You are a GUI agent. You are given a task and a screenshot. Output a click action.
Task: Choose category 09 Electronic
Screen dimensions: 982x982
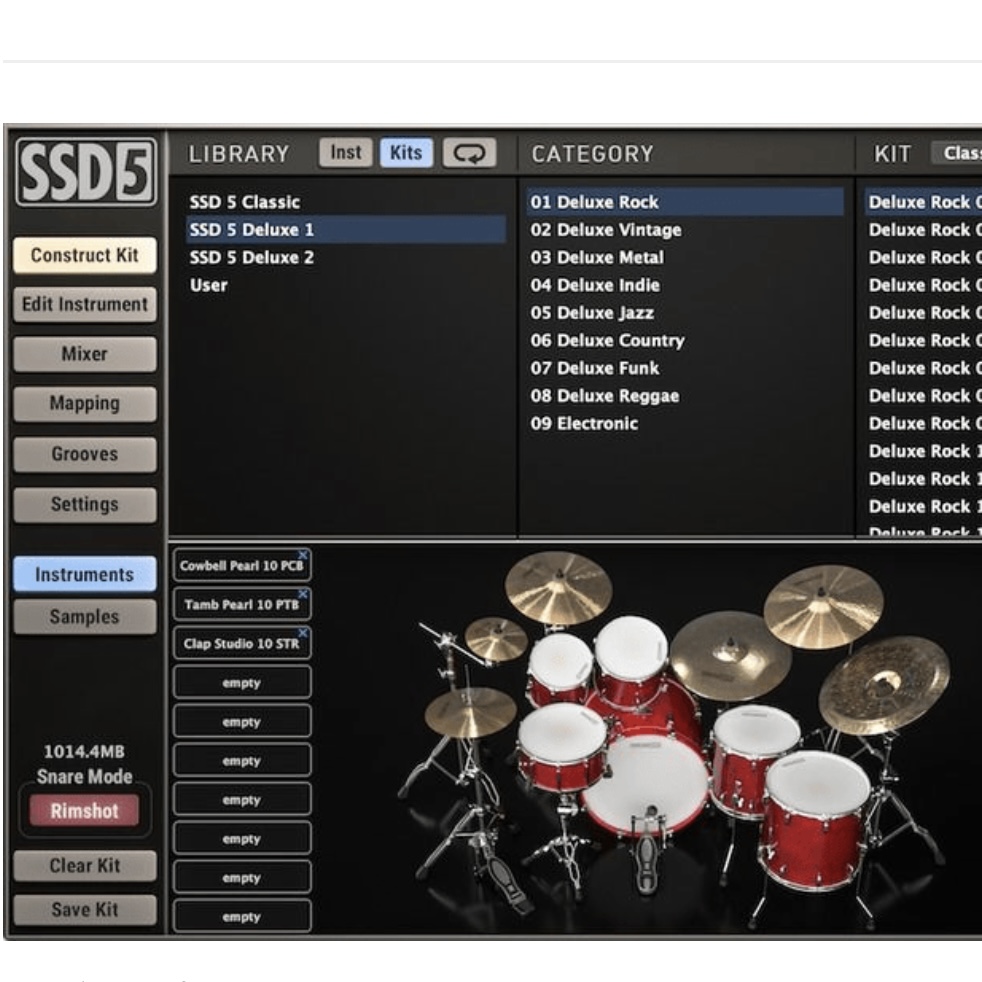685,423
